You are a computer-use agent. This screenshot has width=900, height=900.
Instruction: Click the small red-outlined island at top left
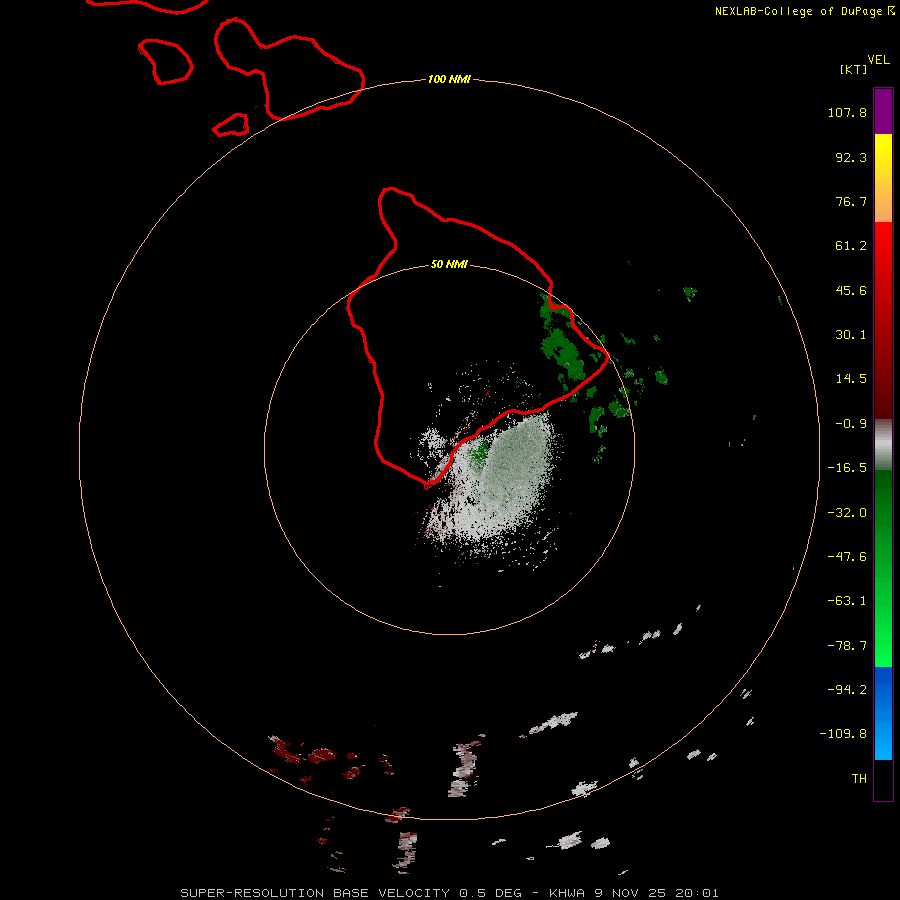(165, 61)
